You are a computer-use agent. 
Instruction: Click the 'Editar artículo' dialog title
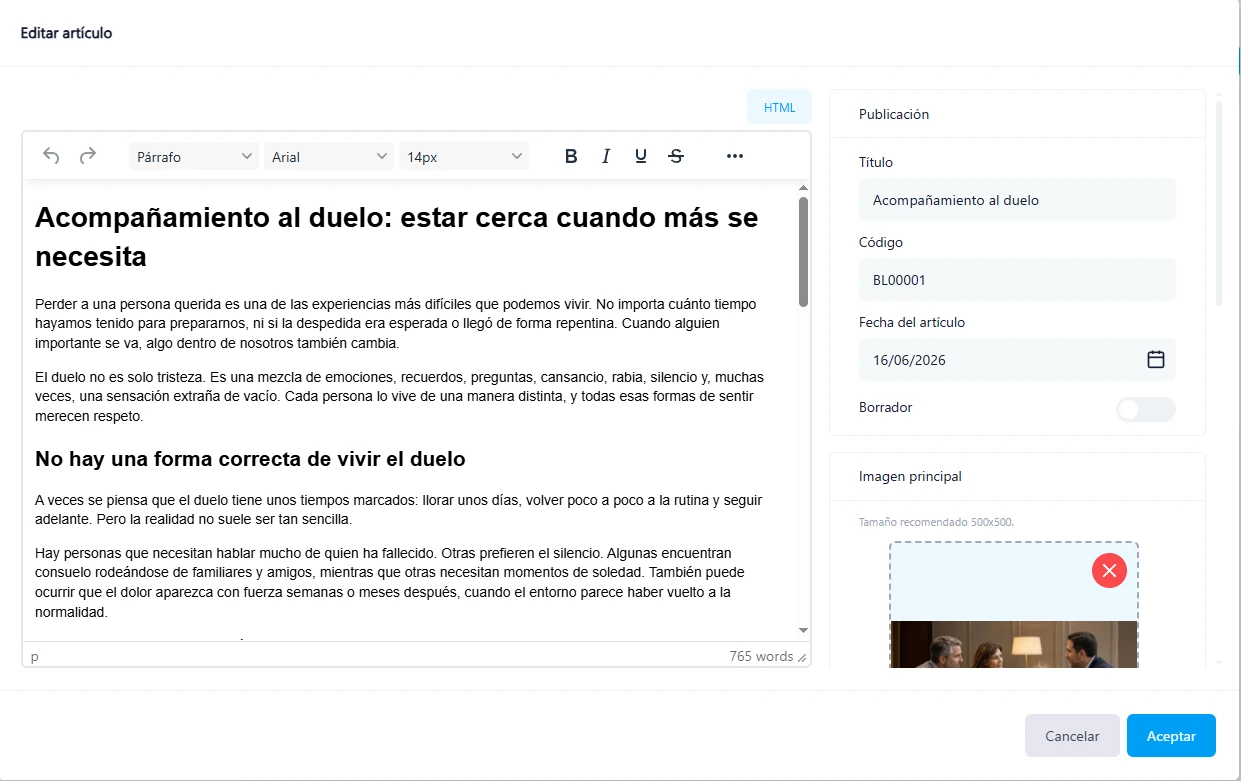point(66,33)
